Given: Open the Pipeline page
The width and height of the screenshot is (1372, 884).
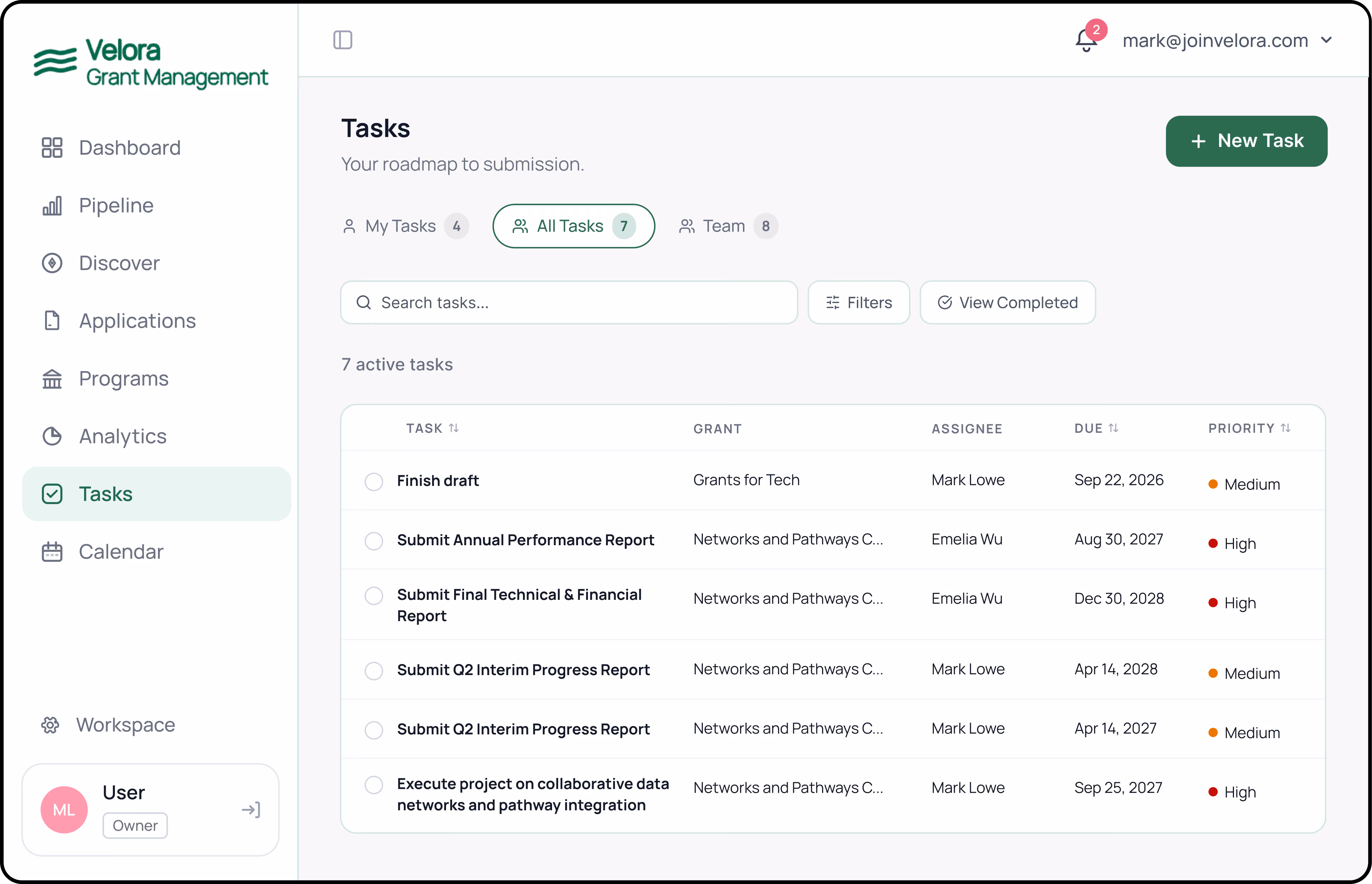Looking at the screenshot, I should [x=156, y=205].
